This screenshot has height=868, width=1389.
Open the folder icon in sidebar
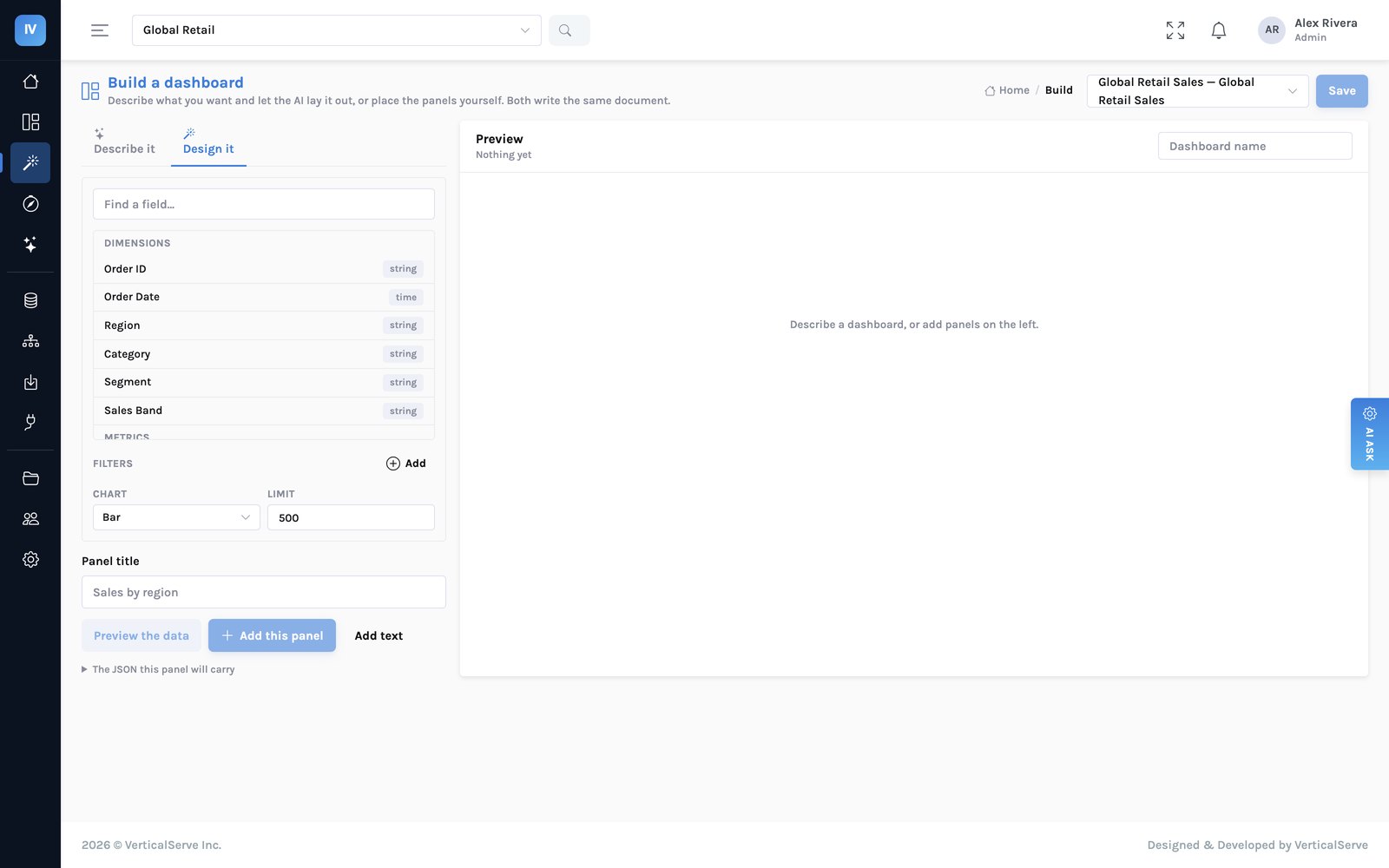30,478
